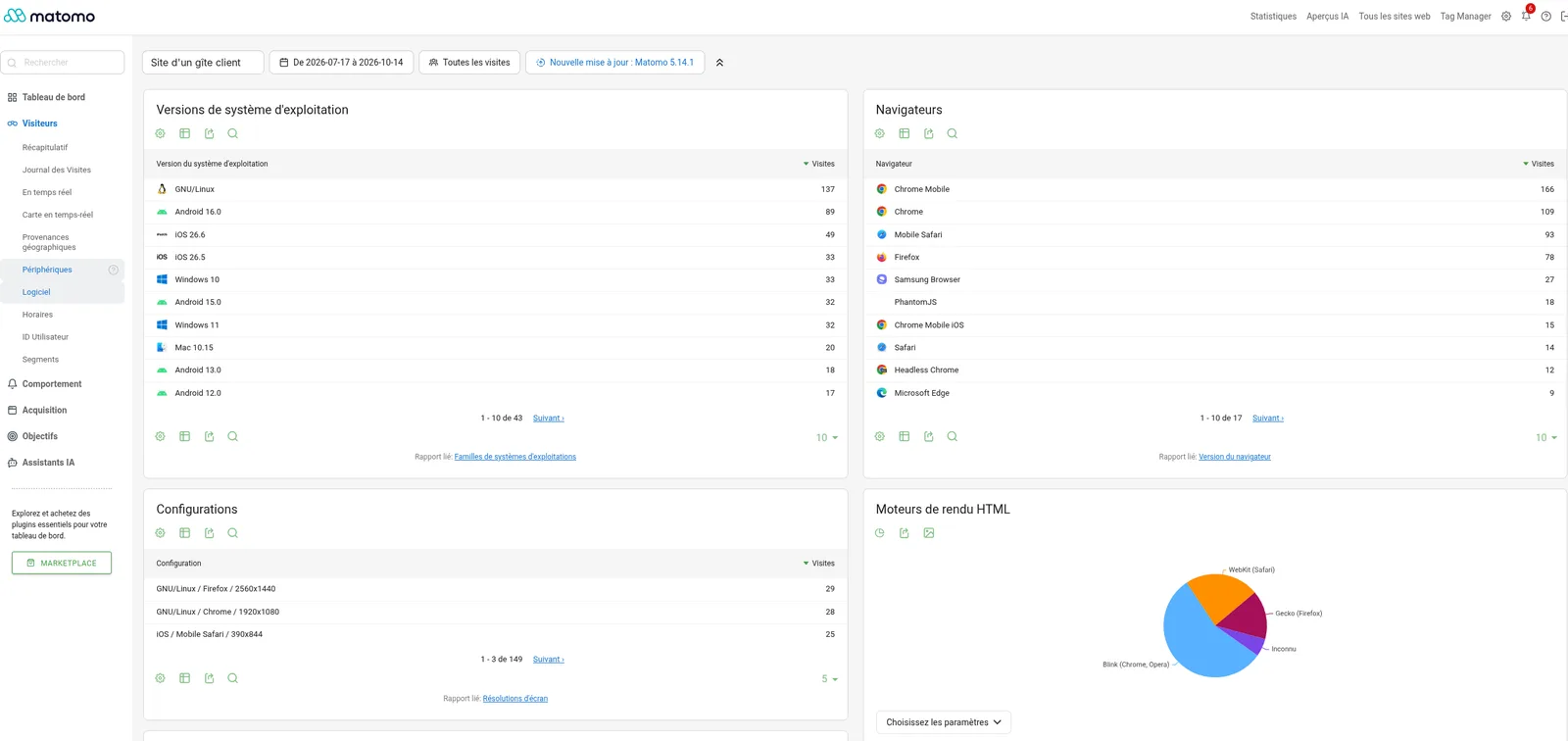Export the Navigateurs report from its top toolbar
Screen dimensions: 1568x741
tap(928, 133)
